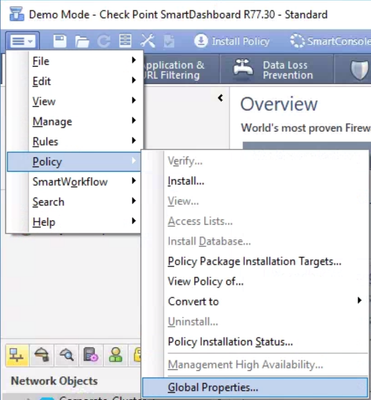Click the Open folder toolbar icon
The width and height of the screenshot is (371, 400).
(x=82, y=41)
